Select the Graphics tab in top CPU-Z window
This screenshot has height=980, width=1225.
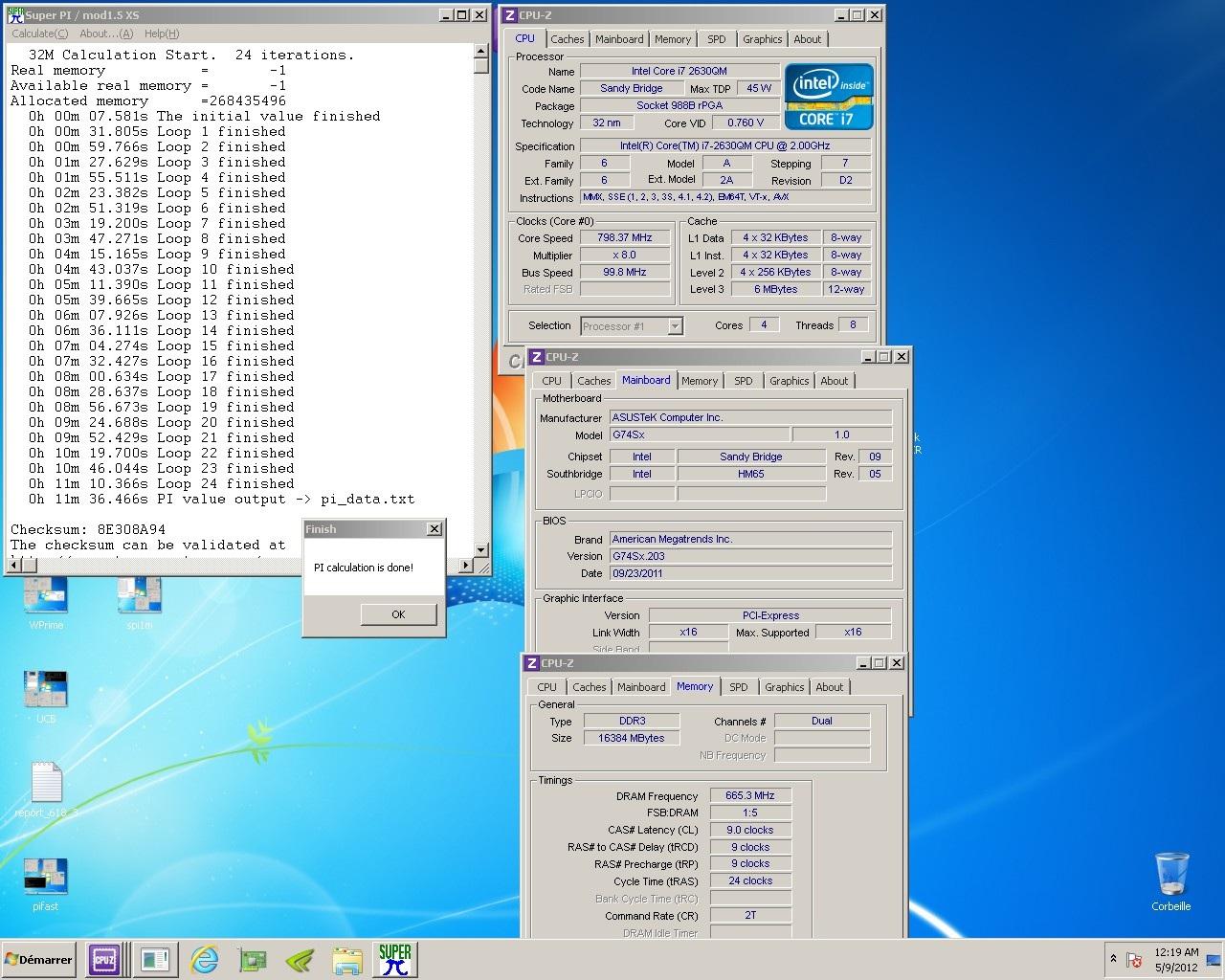pos(763,39)
